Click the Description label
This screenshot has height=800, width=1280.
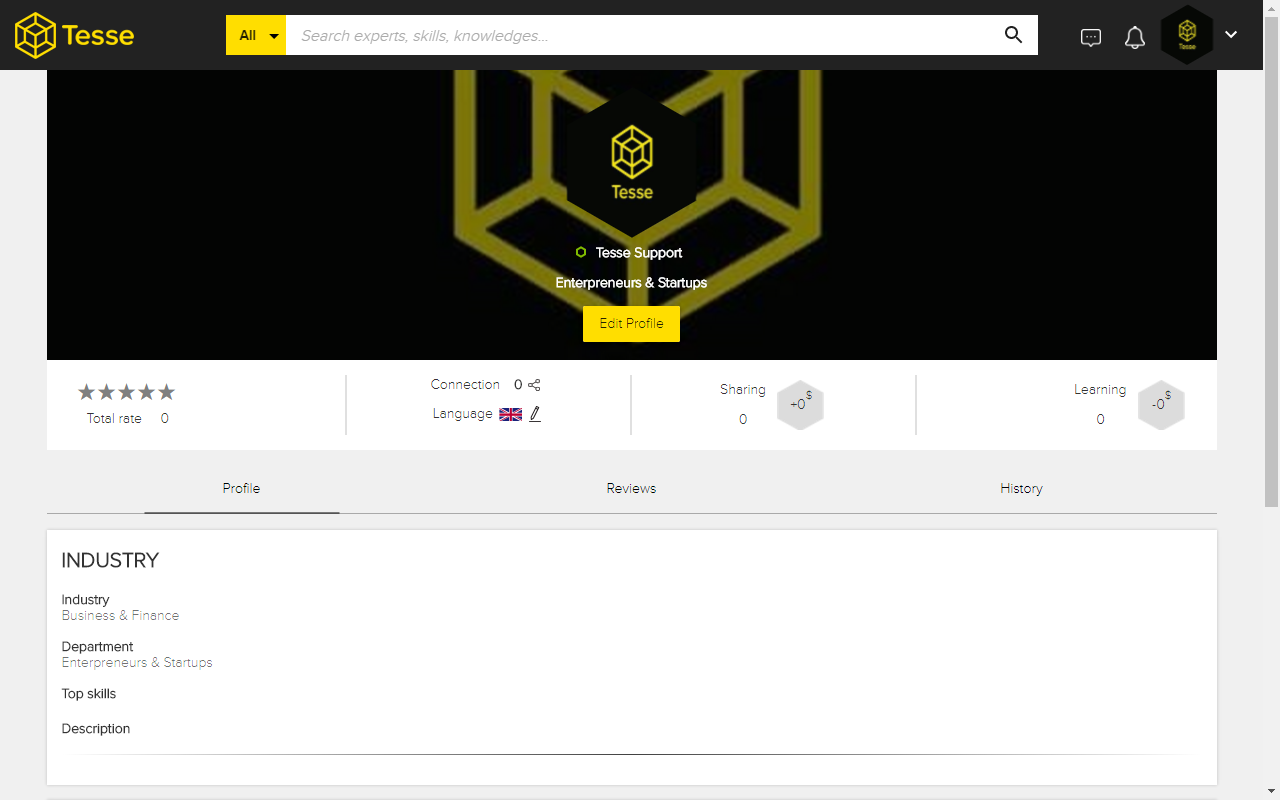(x=96, y=729)
